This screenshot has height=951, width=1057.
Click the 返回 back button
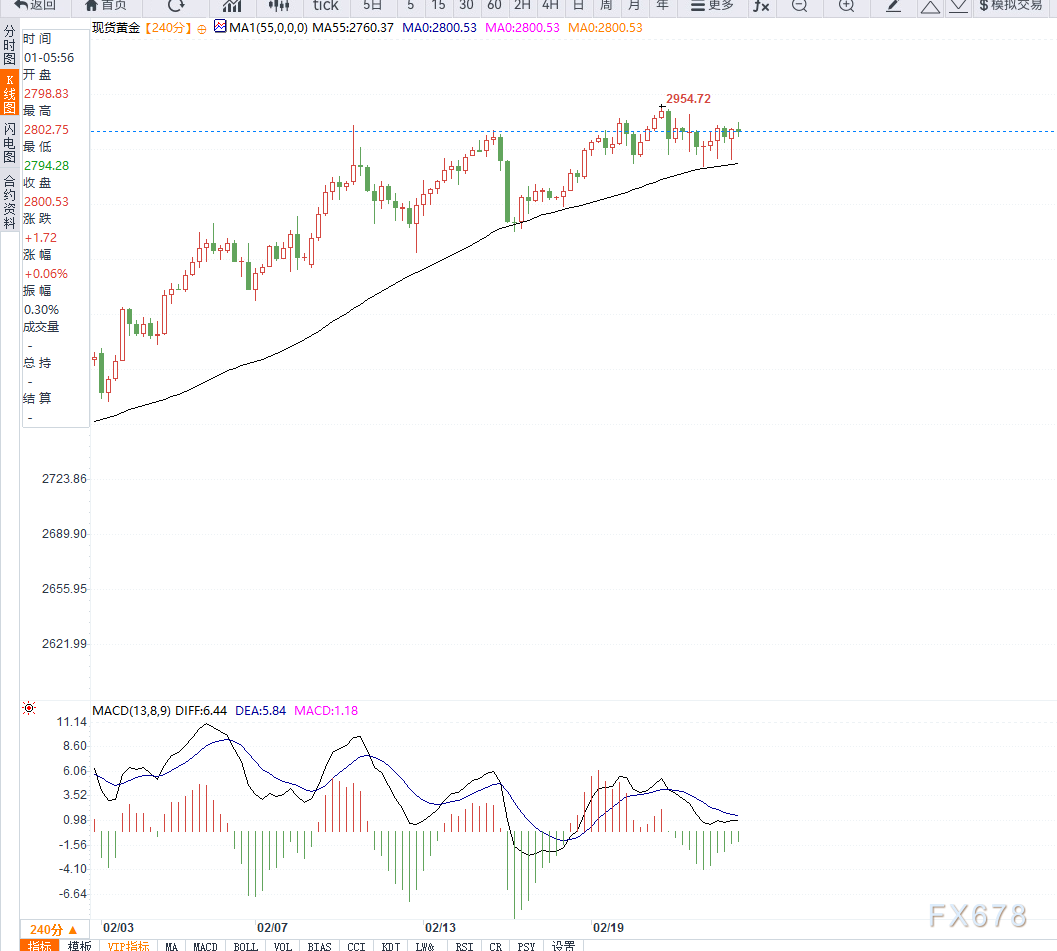(35, 6)
